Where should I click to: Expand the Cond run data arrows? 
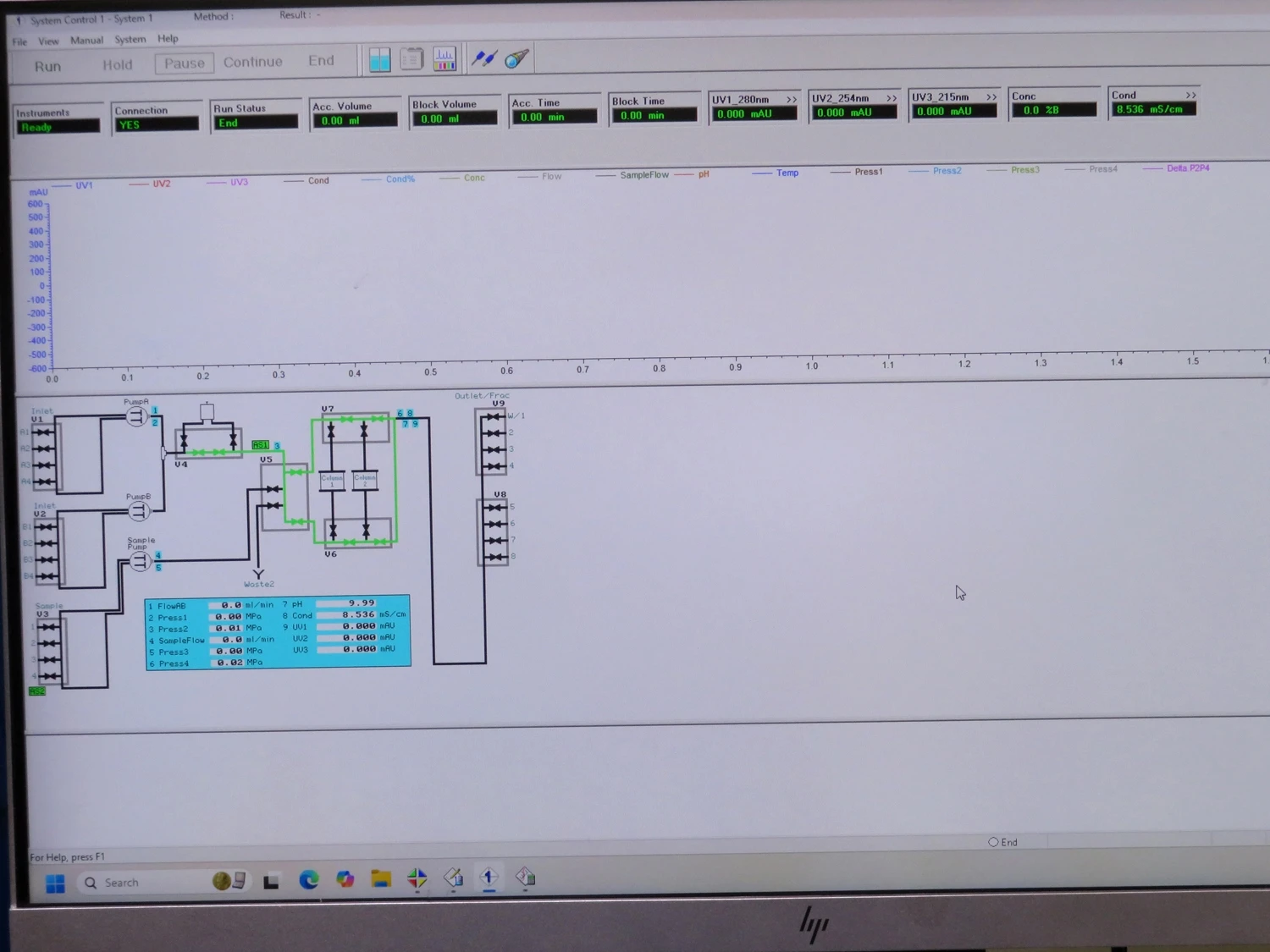[x=1190, y=95]
